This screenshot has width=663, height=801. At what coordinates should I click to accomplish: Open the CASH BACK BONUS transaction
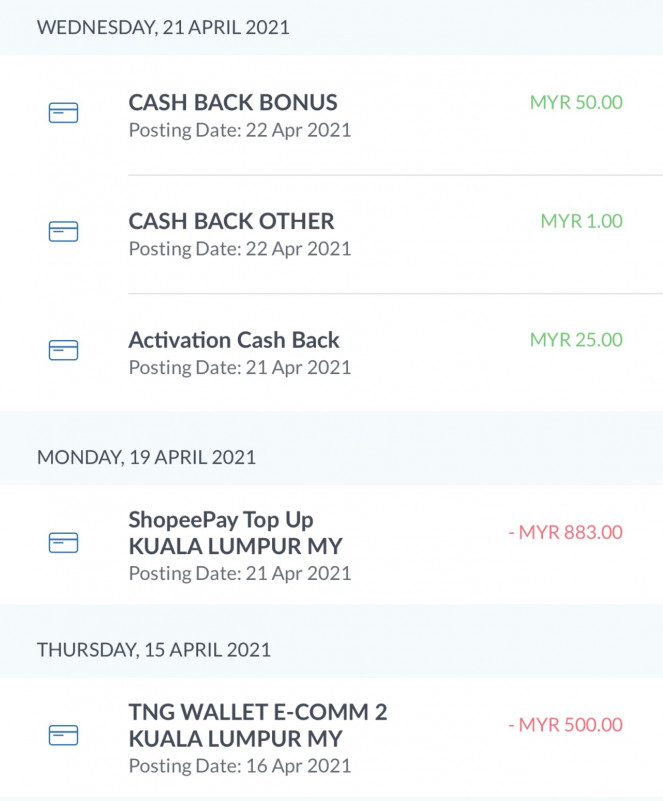(233, 102)
